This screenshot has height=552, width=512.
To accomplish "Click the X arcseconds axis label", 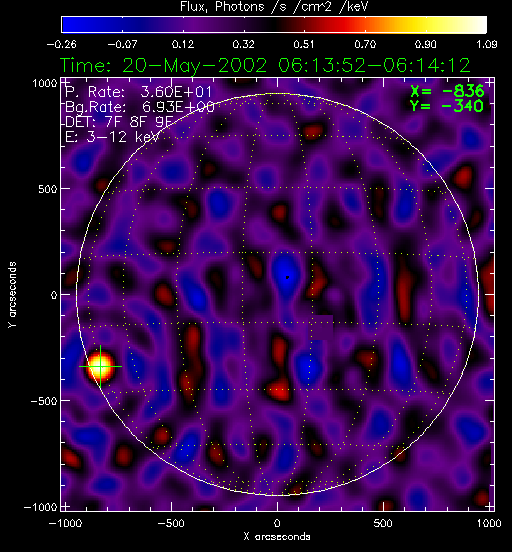I will coord(277,537).
